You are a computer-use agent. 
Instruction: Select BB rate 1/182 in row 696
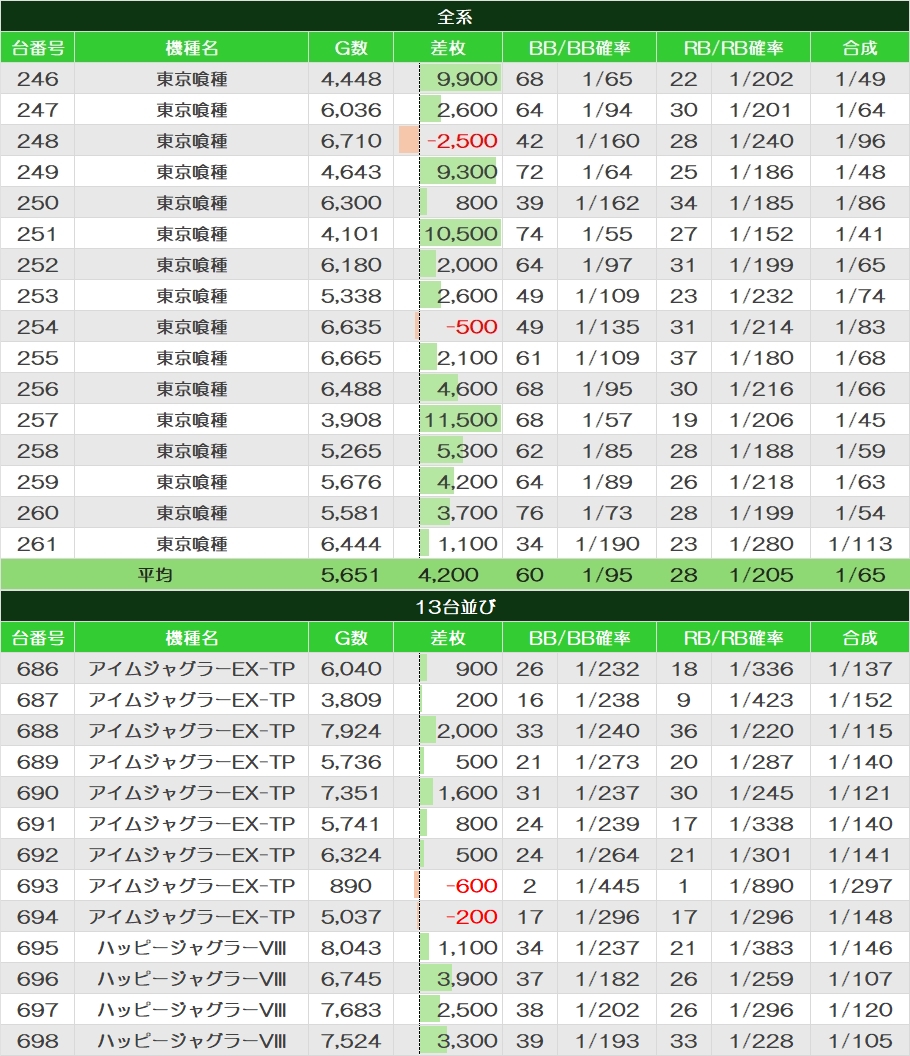point(607,979)
